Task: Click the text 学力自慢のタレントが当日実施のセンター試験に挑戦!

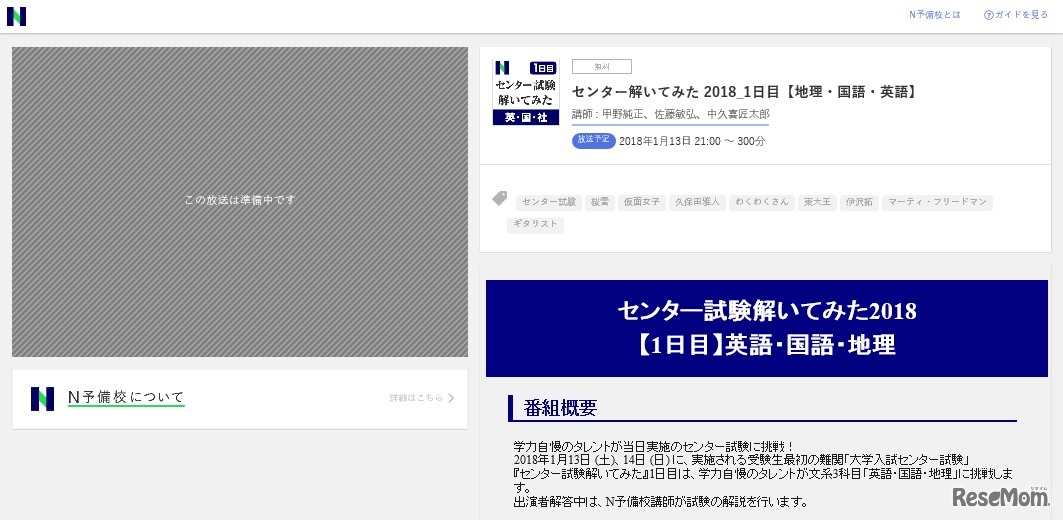Action: pyautogui.click(x=654, y=446)
